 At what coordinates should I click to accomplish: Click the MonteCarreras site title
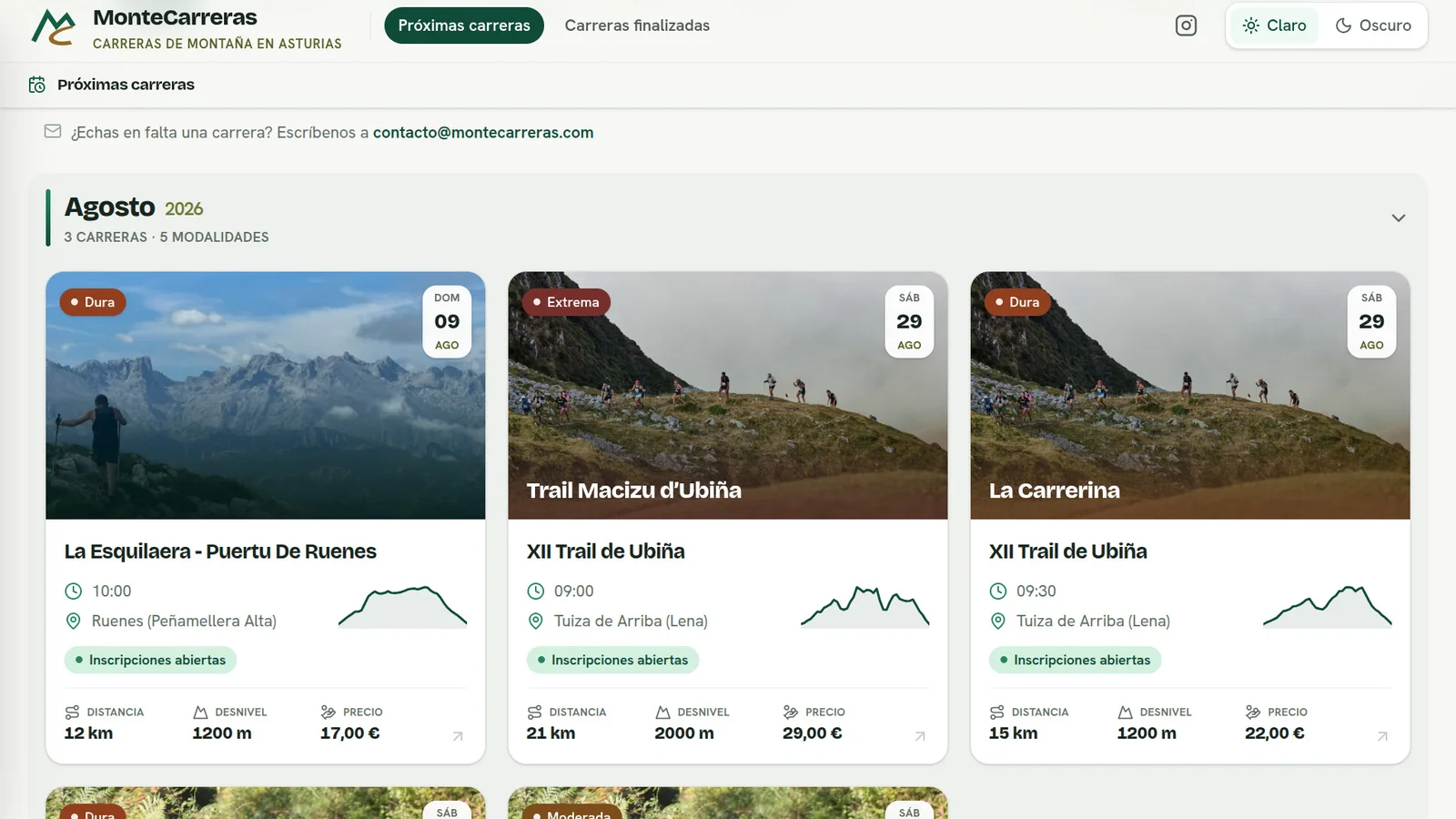tap(175, 17)
